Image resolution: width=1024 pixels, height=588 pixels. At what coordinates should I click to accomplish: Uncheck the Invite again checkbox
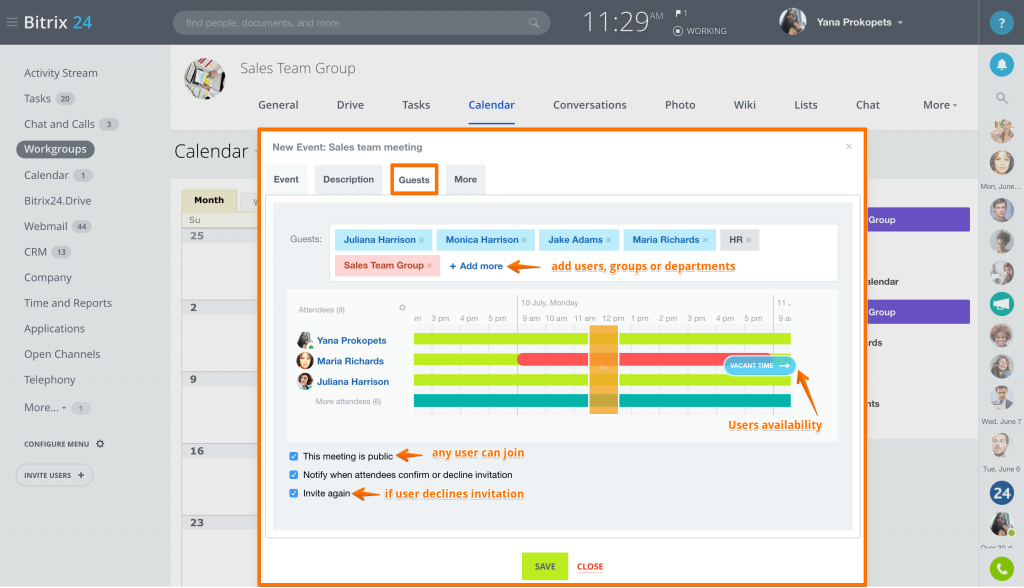click(294, 493)
